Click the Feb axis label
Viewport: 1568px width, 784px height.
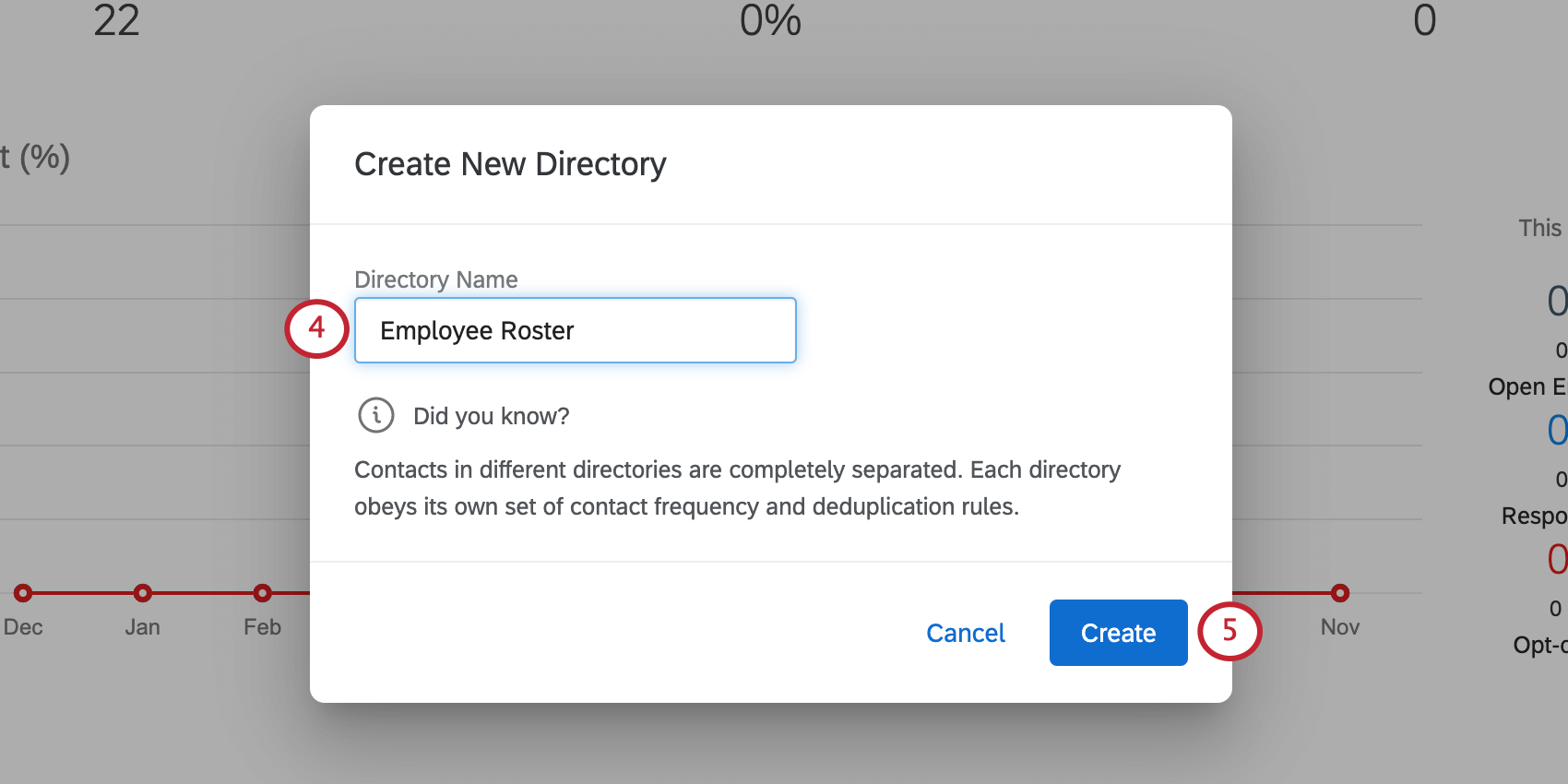tap(262, 627)
